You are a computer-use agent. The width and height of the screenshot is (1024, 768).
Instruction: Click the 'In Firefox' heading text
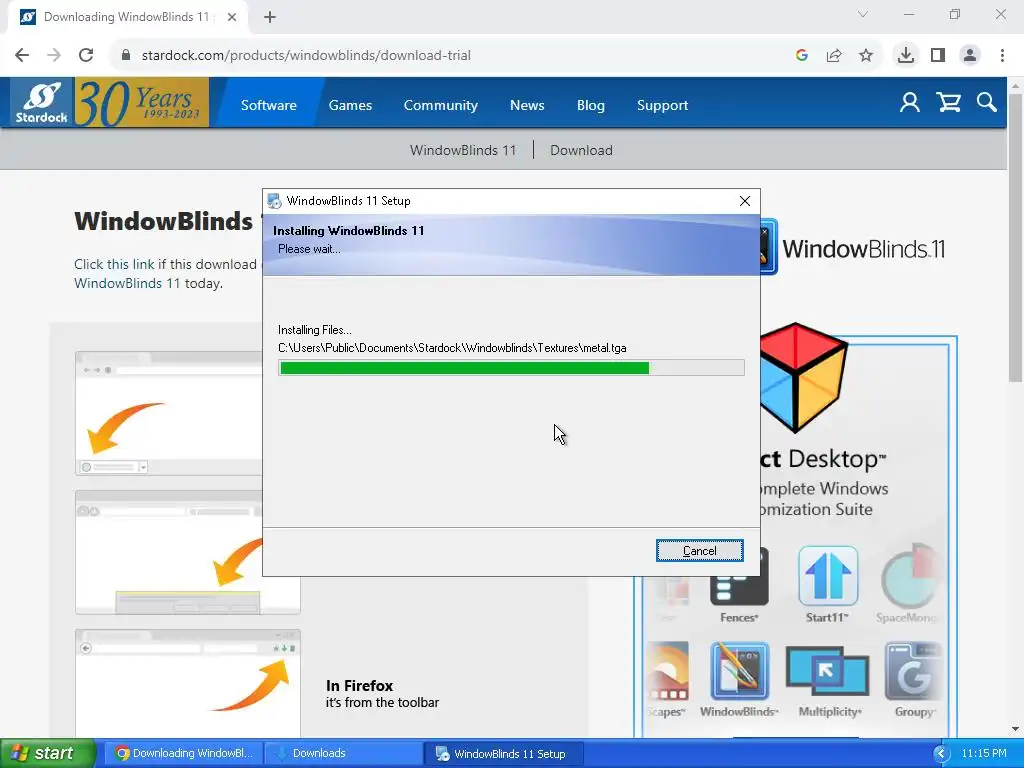coord(359,686)
